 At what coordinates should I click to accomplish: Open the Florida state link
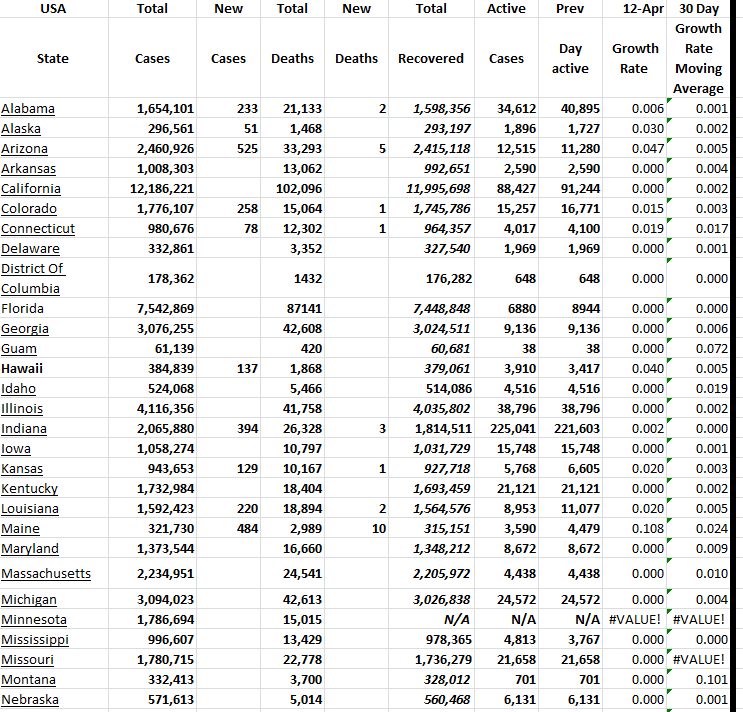click(24, 308)
